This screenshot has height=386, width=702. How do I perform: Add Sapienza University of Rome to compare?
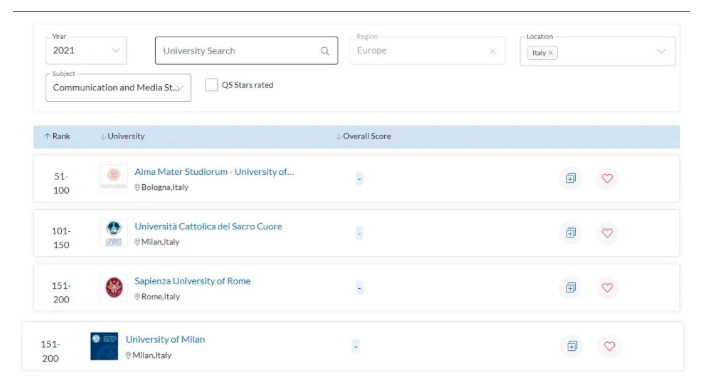571,287
